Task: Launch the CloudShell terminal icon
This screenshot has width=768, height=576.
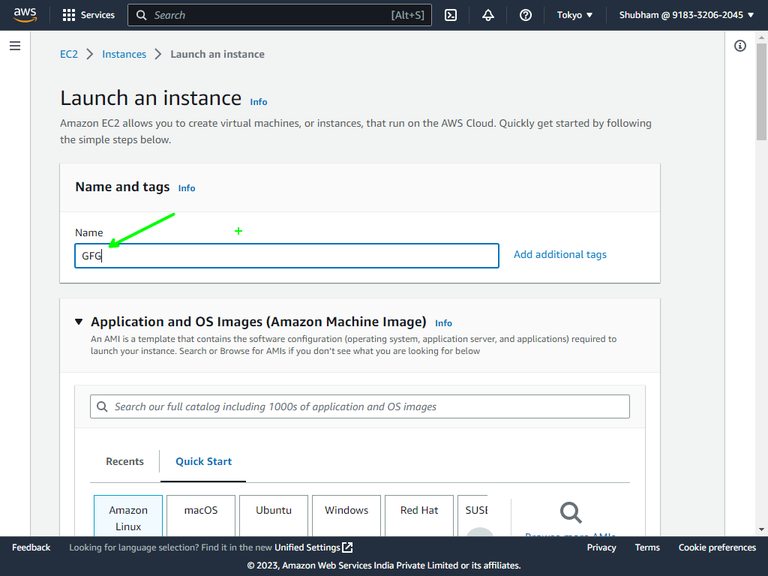Action: (x=451, y=15)
